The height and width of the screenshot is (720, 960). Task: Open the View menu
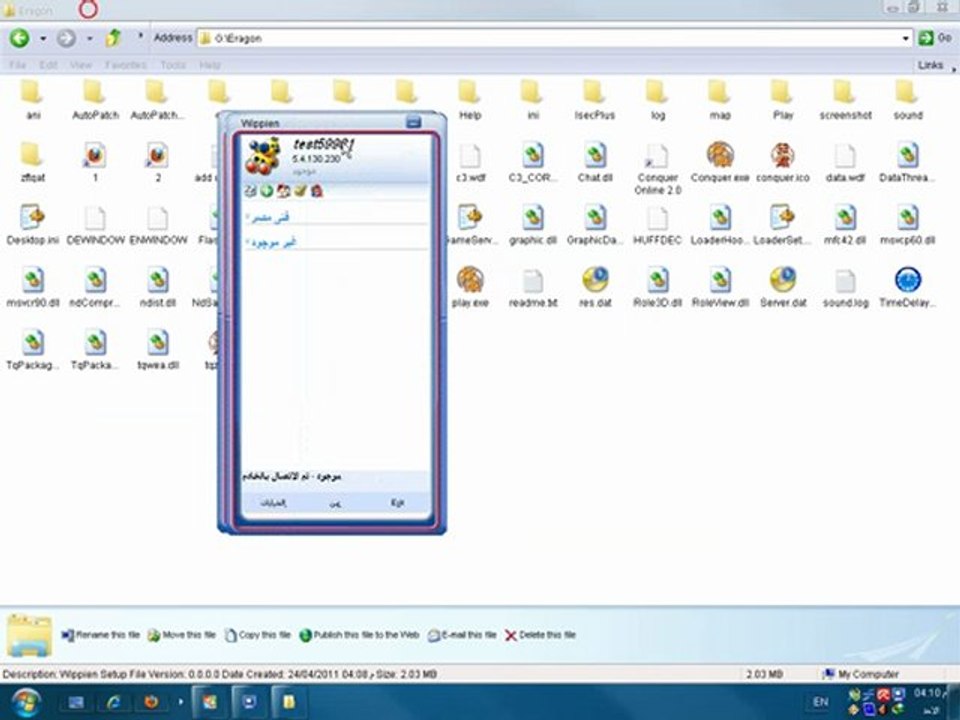[80, 65]
